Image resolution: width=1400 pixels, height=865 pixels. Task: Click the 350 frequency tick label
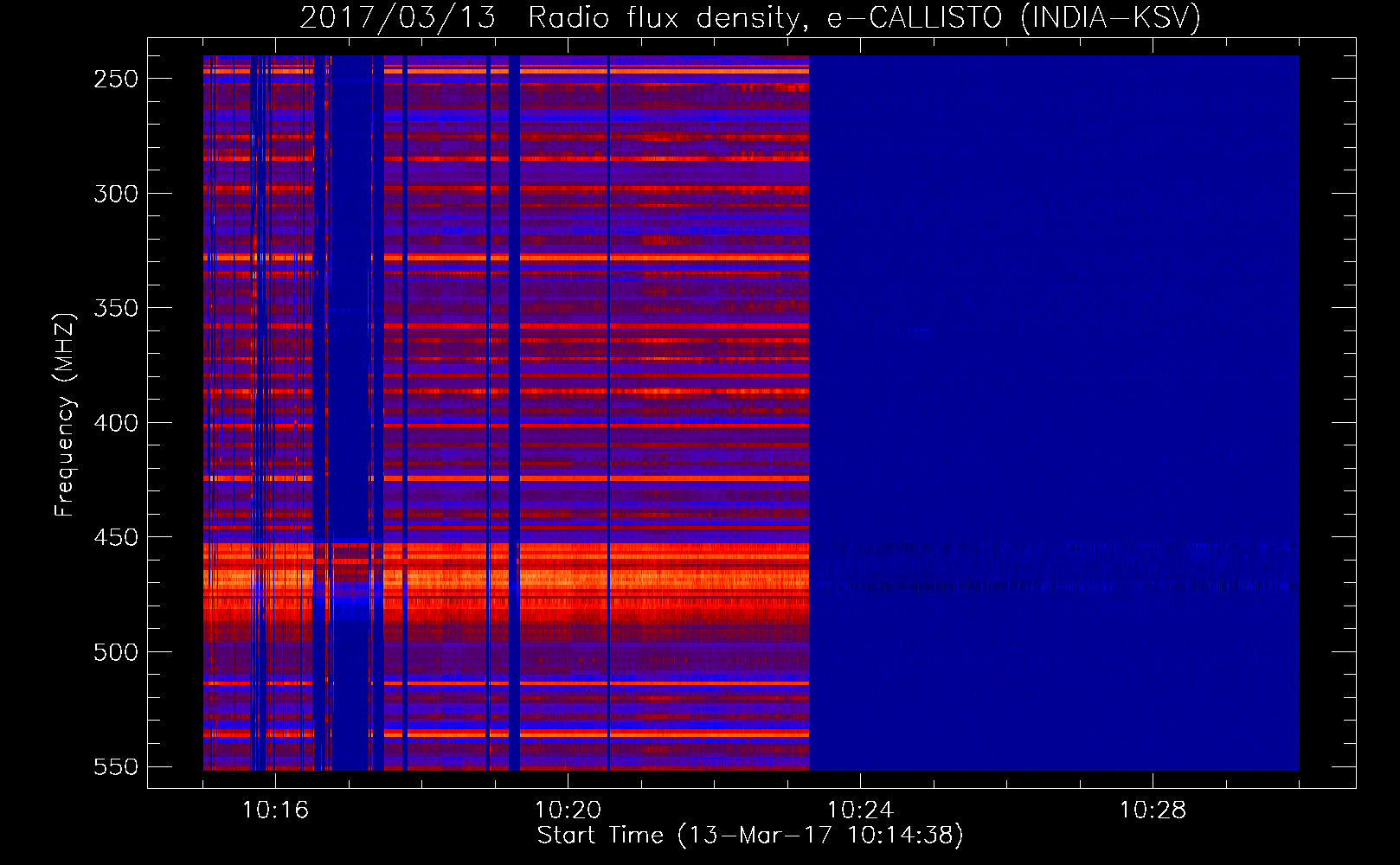[x=116, y=308]
